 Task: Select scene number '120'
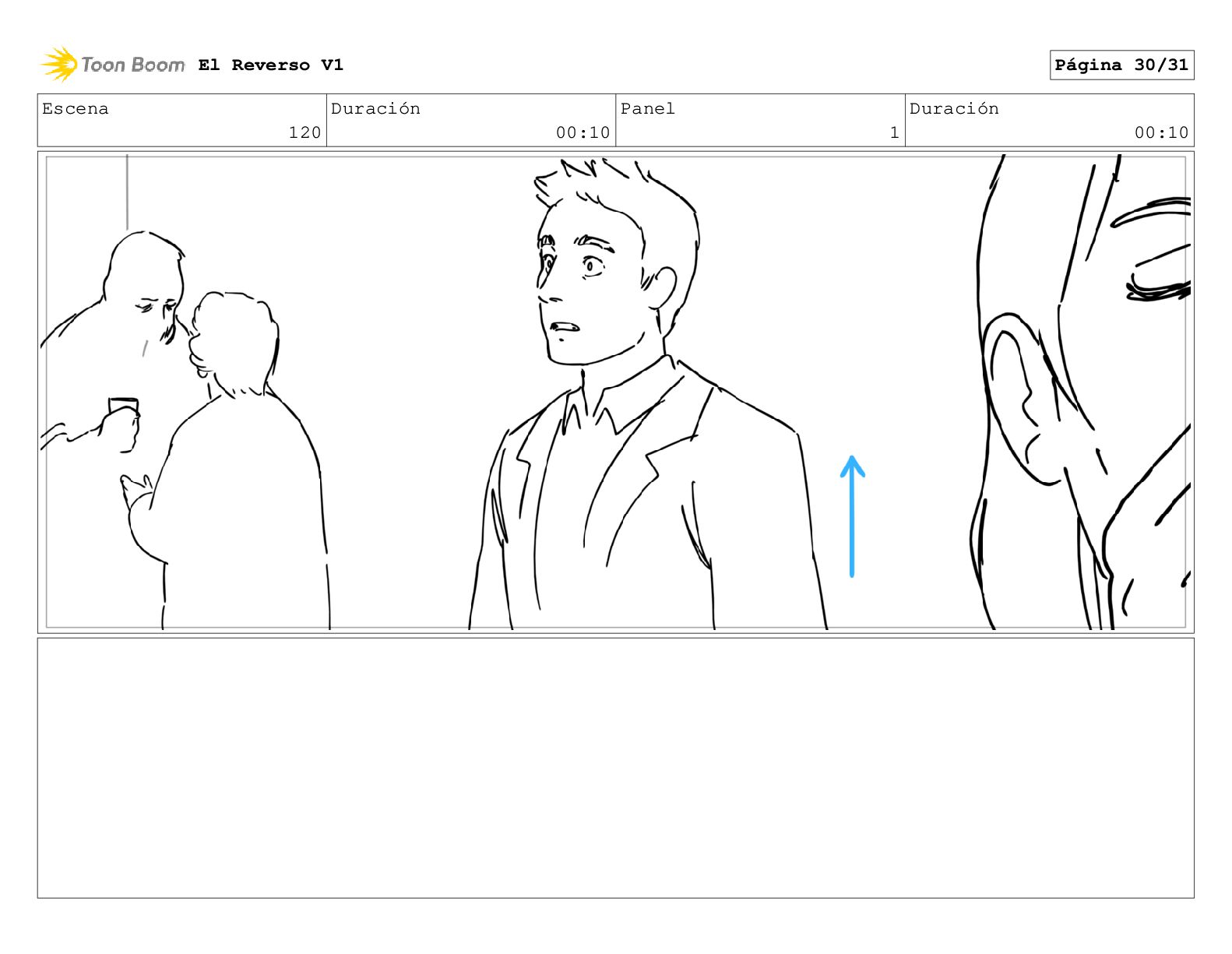click(304, 132)
